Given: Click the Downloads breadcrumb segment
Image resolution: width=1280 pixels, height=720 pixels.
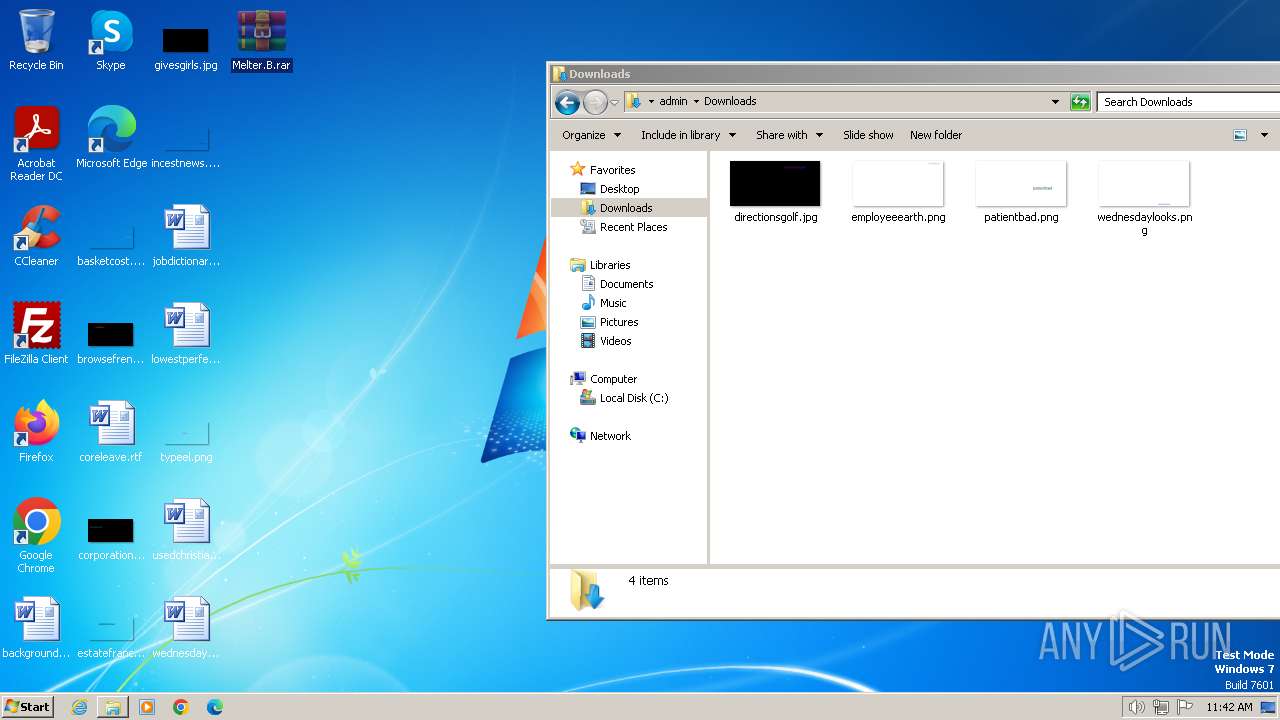Looking at the screenshot, I should (x=730, y=102).
